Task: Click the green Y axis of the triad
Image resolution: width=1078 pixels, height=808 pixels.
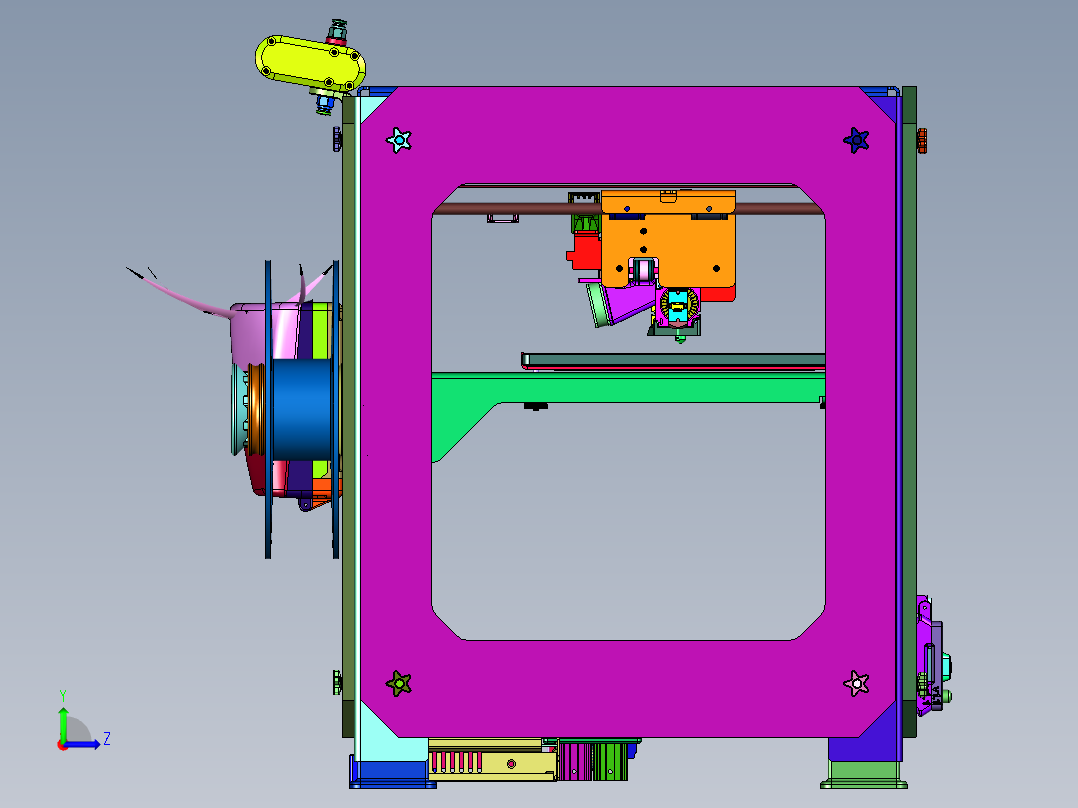Action: coord(63,724)
